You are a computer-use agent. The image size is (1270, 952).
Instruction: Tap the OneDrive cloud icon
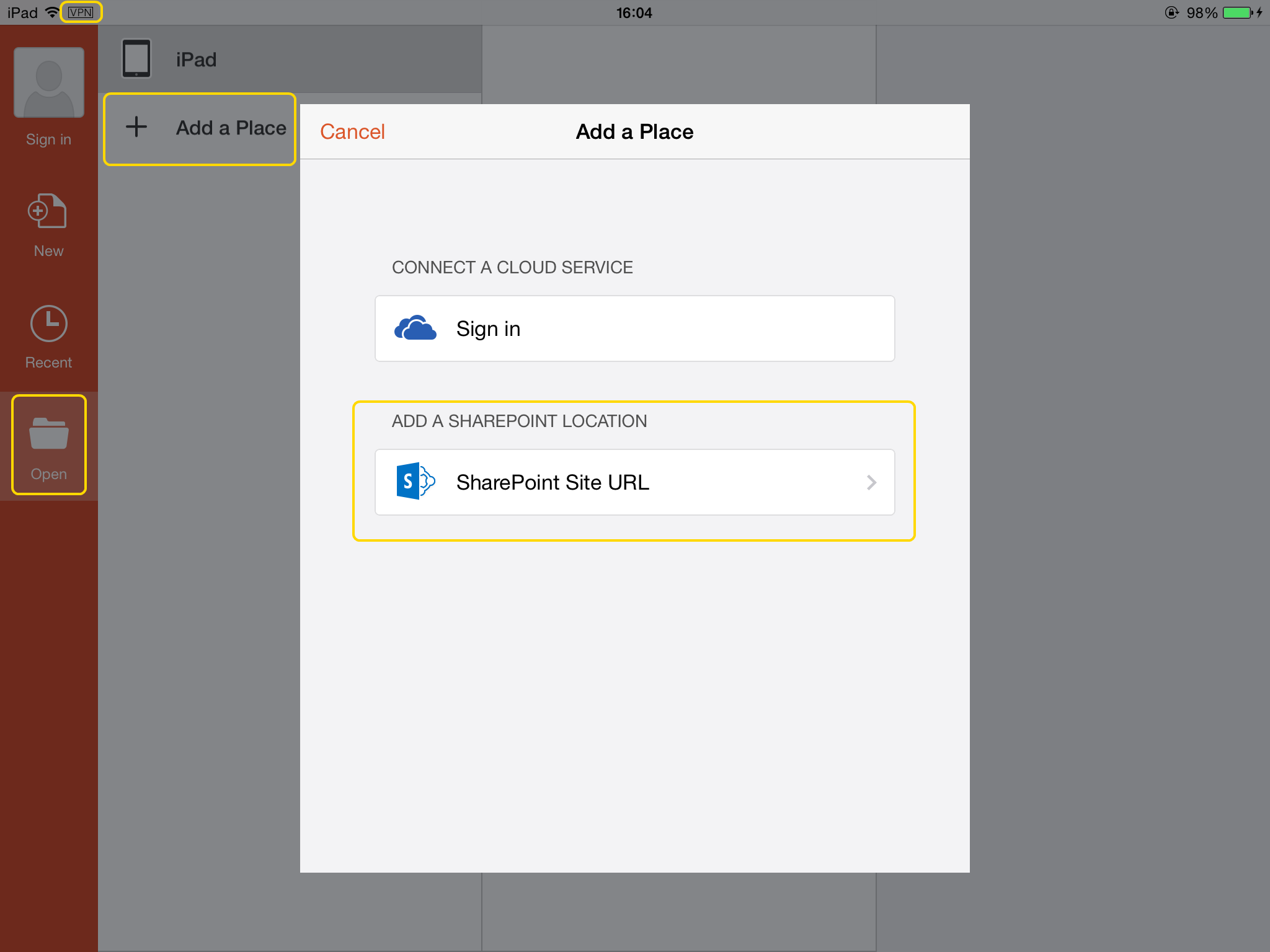[x=415, y=328]
